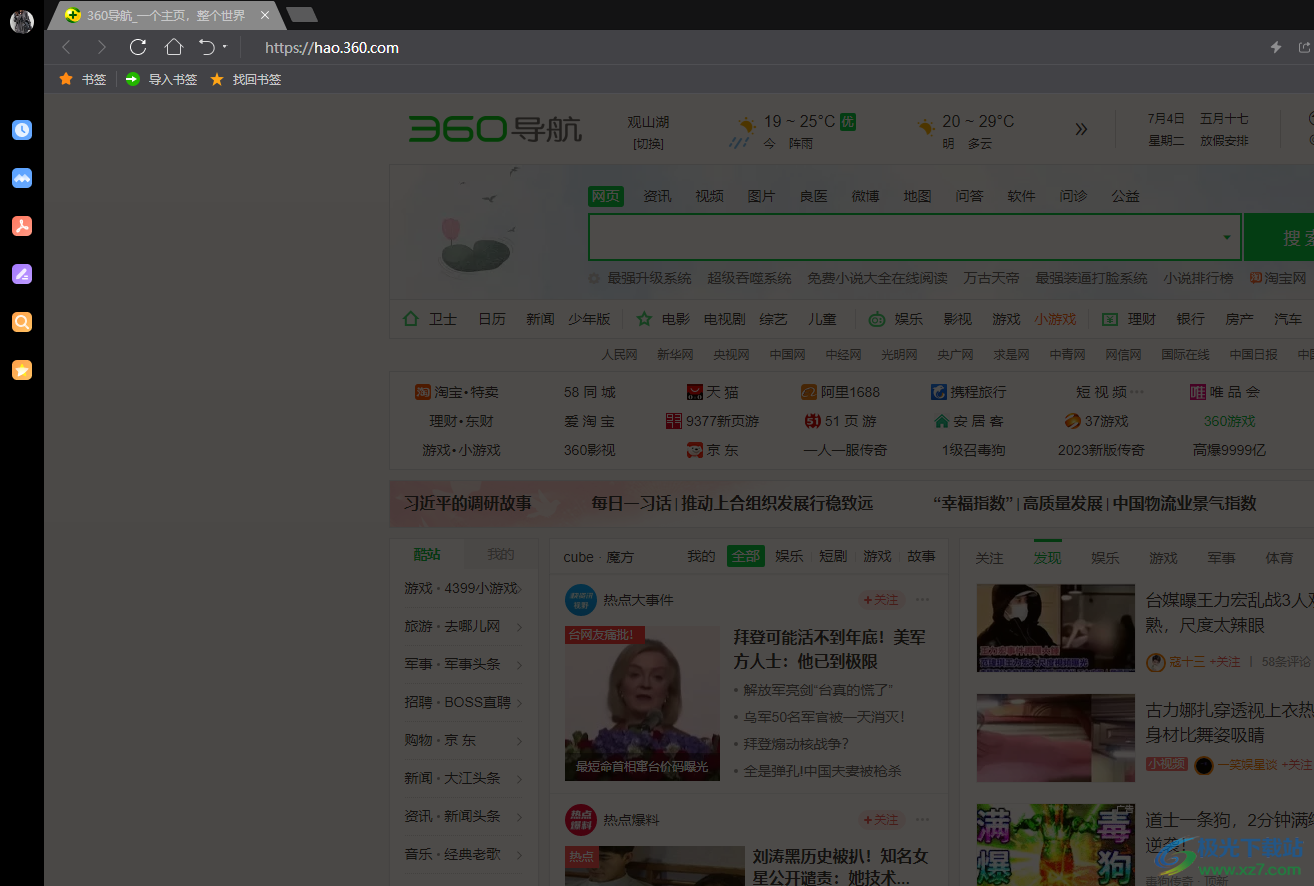The image size is (1314, 886).
Task: Focus the hao.360.com address bar
Action: [x=331, y=47]
